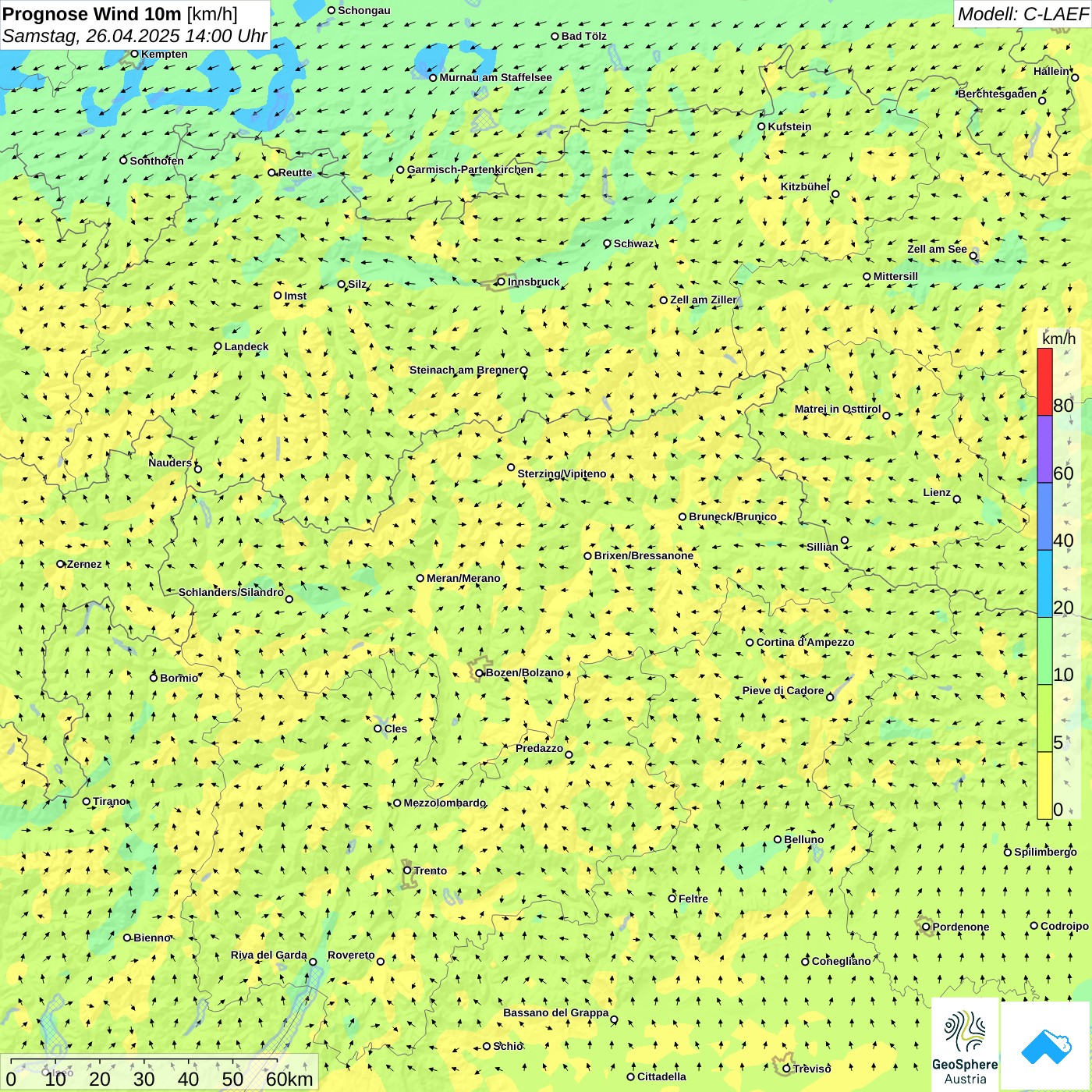1092x1092 pixels.
Task: Click the Belluno city label
Action: pyautogui.click(x=803, y=839)
